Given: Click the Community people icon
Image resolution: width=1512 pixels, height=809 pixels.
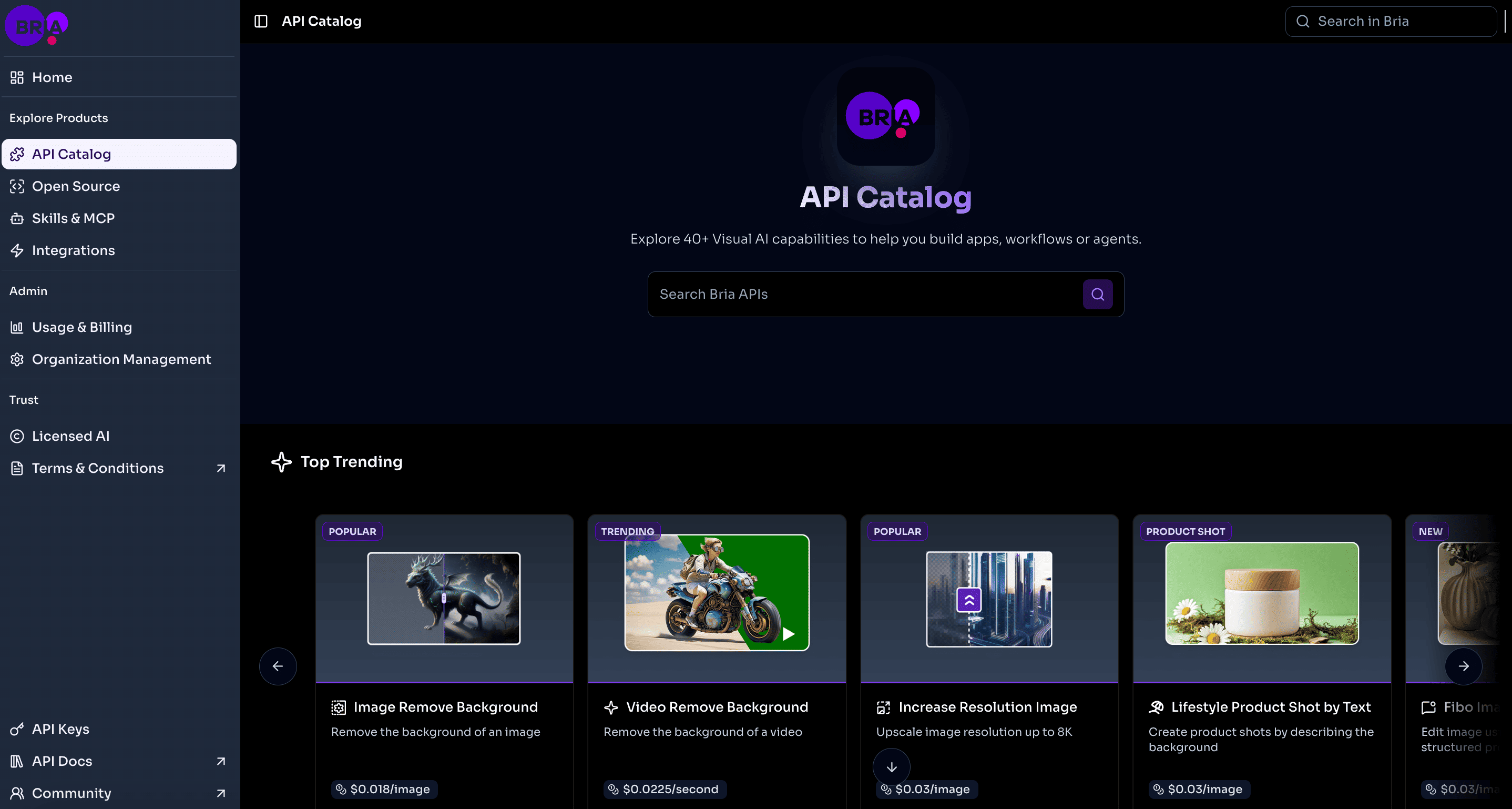Looking at the screenshot, I should point(17,794).
